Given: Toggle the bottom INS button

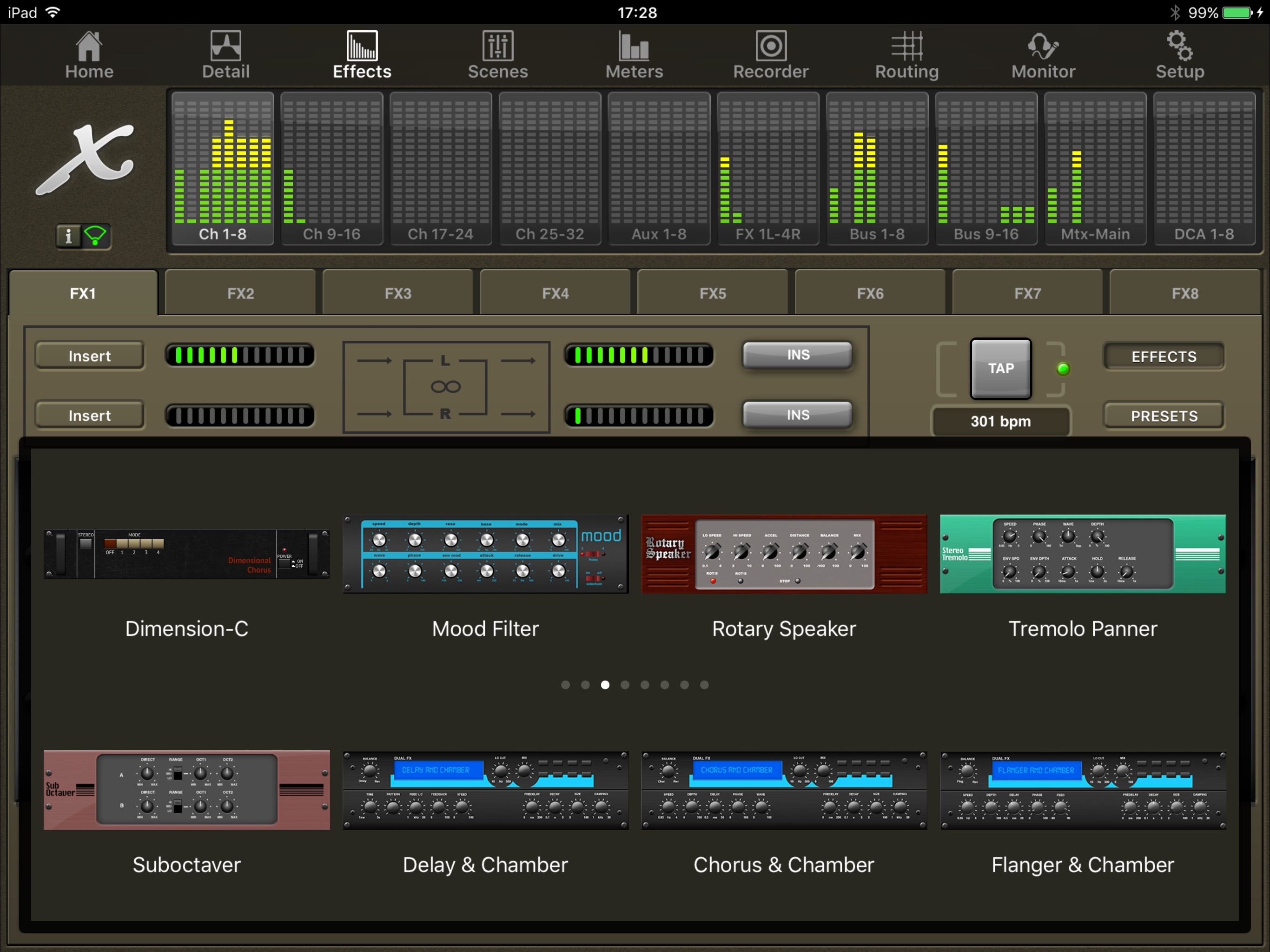Looking at the screenshot, I should [x=798, y=415].
